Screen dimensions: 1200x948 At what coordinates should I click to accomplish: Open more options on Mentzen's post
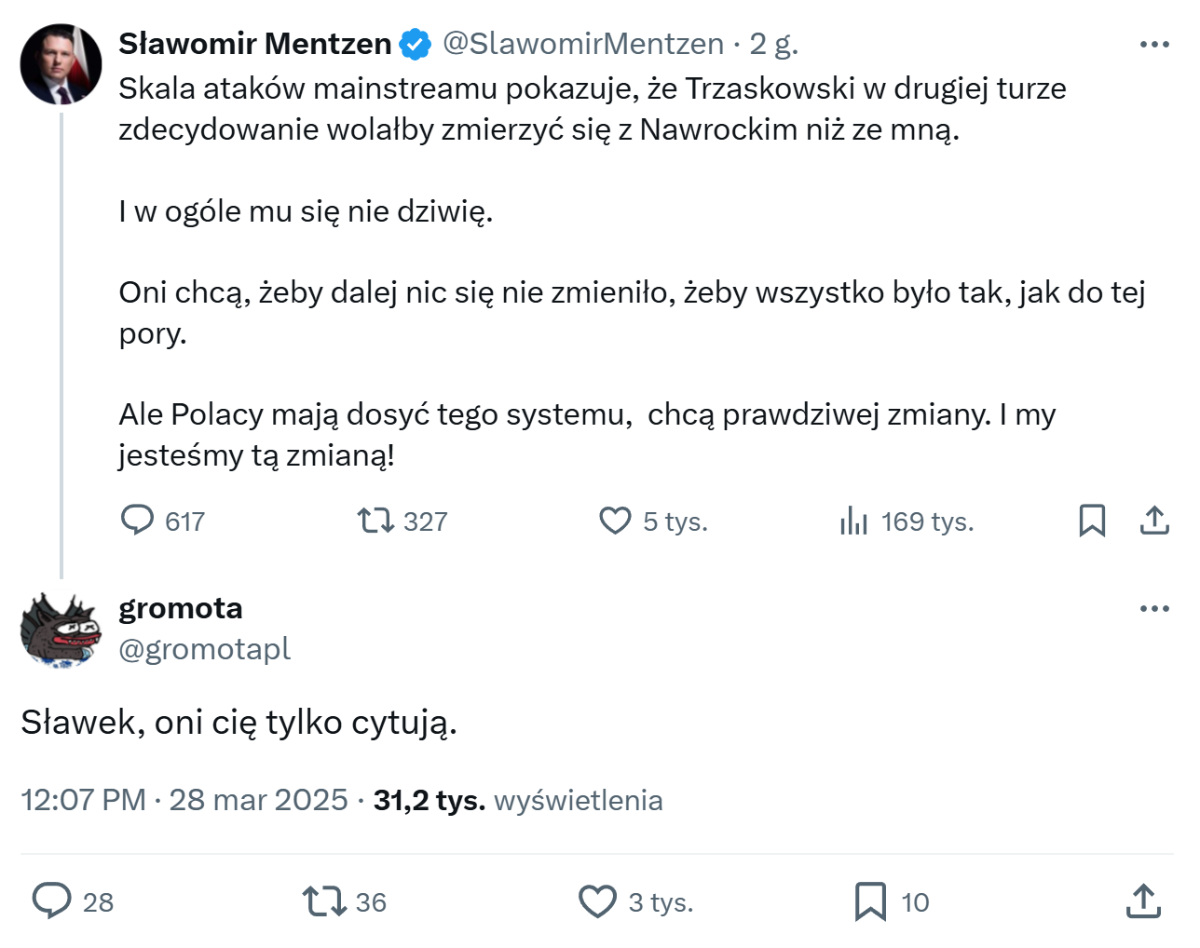click(1154, 45)
